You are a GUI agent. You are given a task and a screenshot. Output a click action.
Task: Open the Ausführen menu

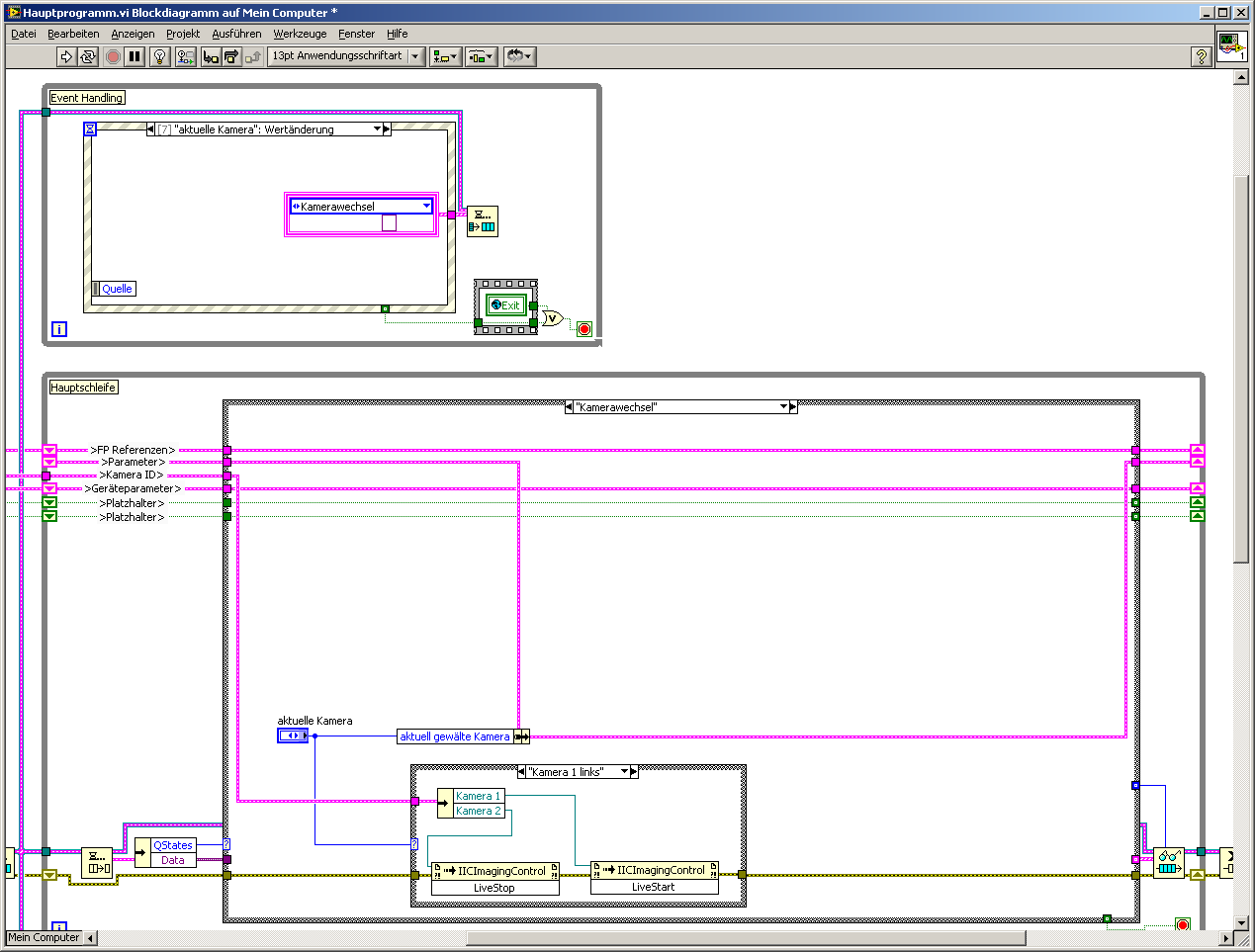coord(236,34)
